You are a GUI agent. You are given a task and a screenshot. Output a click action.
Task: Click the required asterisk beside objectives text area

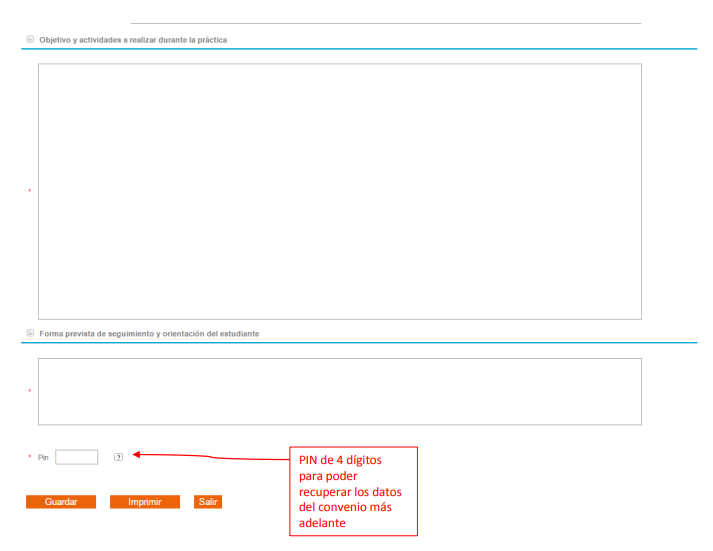click(x=29, y=191)
